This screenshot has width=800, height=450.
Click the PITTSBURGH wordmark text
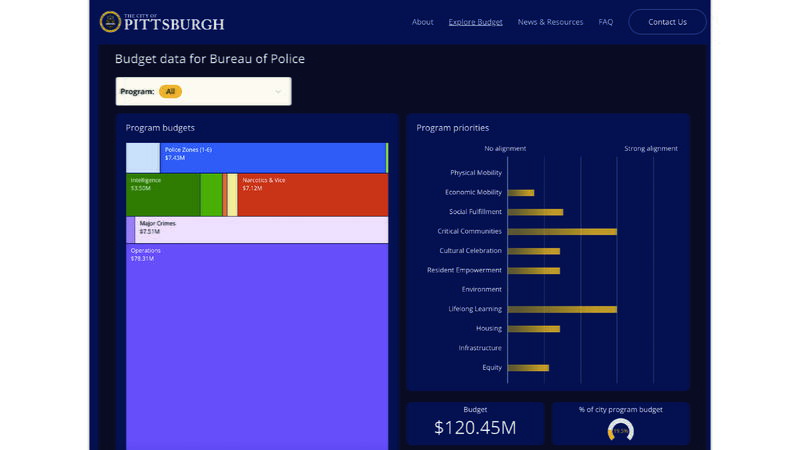[174, 24]
